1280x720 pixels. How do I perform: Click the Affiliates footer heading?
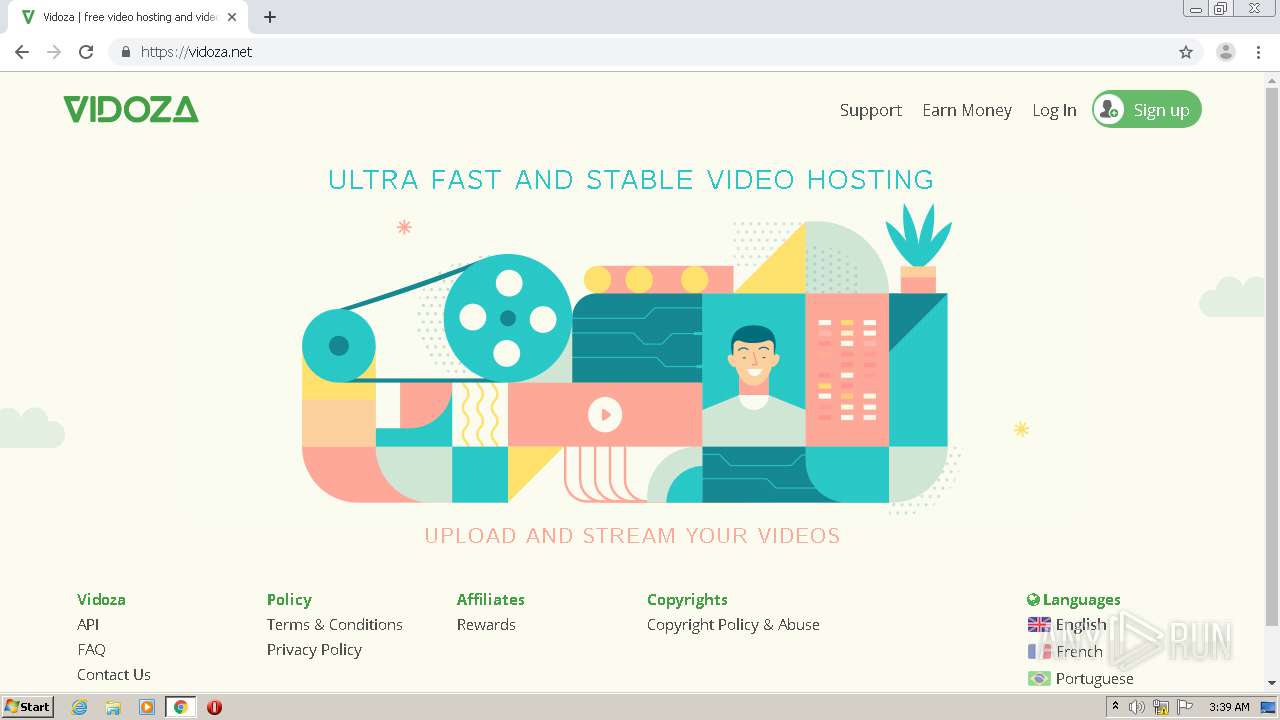click(x=491, y=599)
